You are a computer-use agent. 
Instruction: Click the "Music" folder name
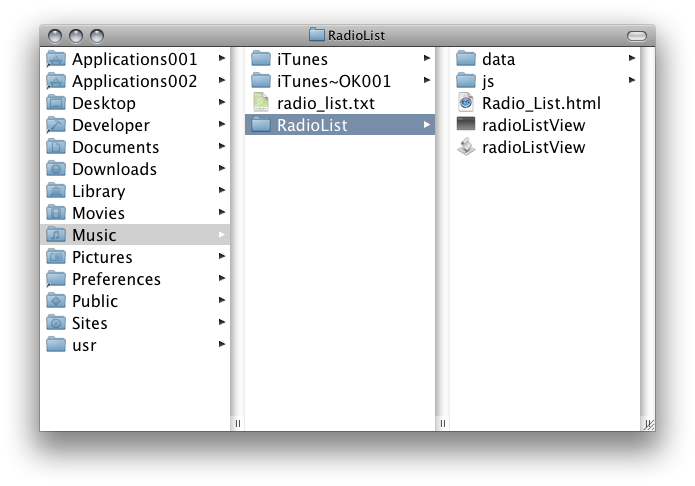click(x=94, y=235)
